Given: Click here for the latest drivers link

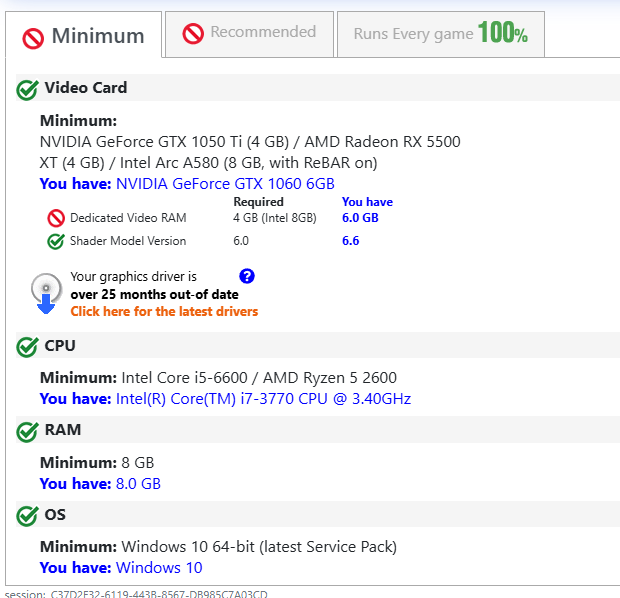Looking at the screenshot, I should [x=164, y=312].
